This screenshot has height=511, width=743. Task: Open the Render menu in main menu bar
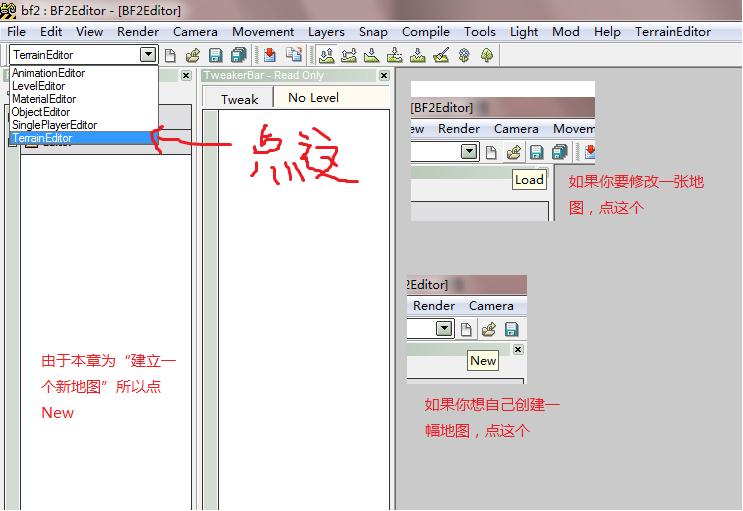[138, 32]
